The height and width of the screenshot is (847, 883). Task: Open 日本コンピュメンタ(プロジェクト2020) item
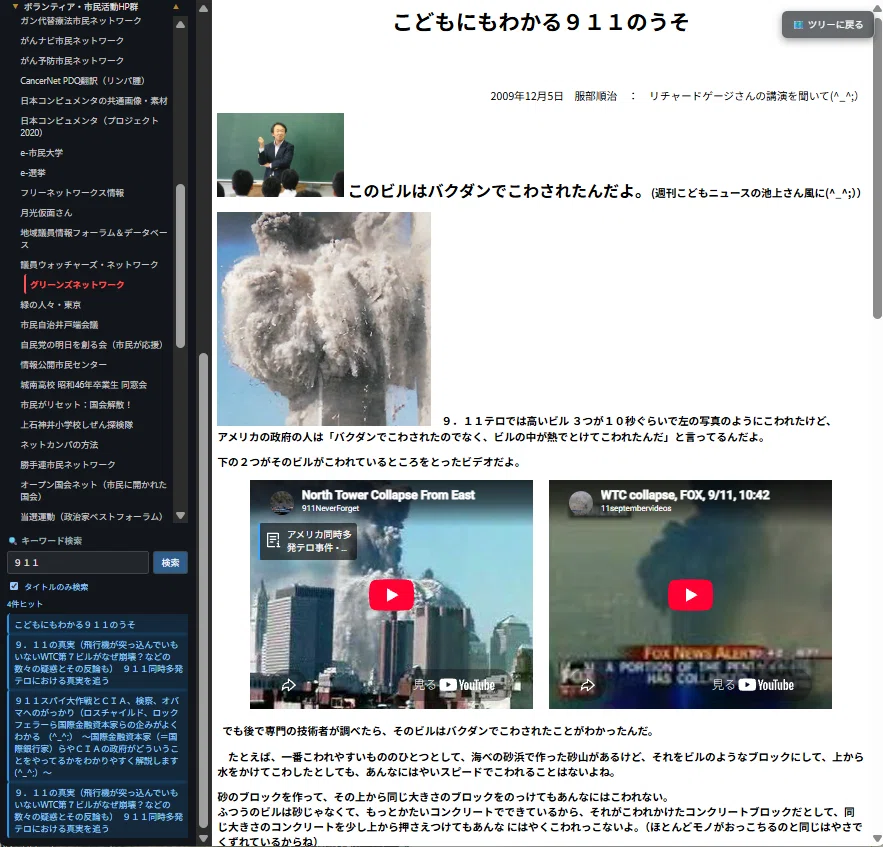tap(89, 127)
